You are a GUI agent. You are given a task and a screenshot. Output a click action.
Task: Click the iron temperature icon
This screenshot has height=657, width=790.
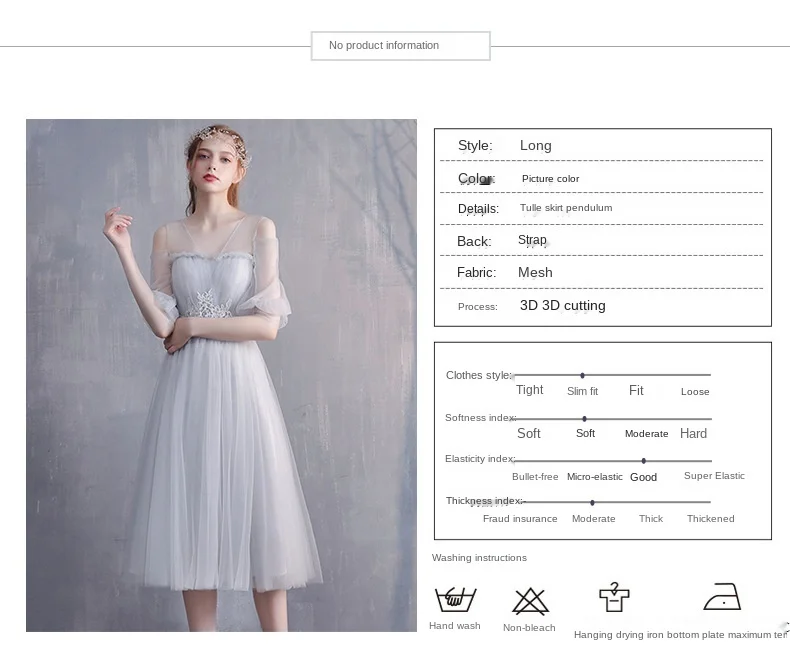[x=722, y=597]
